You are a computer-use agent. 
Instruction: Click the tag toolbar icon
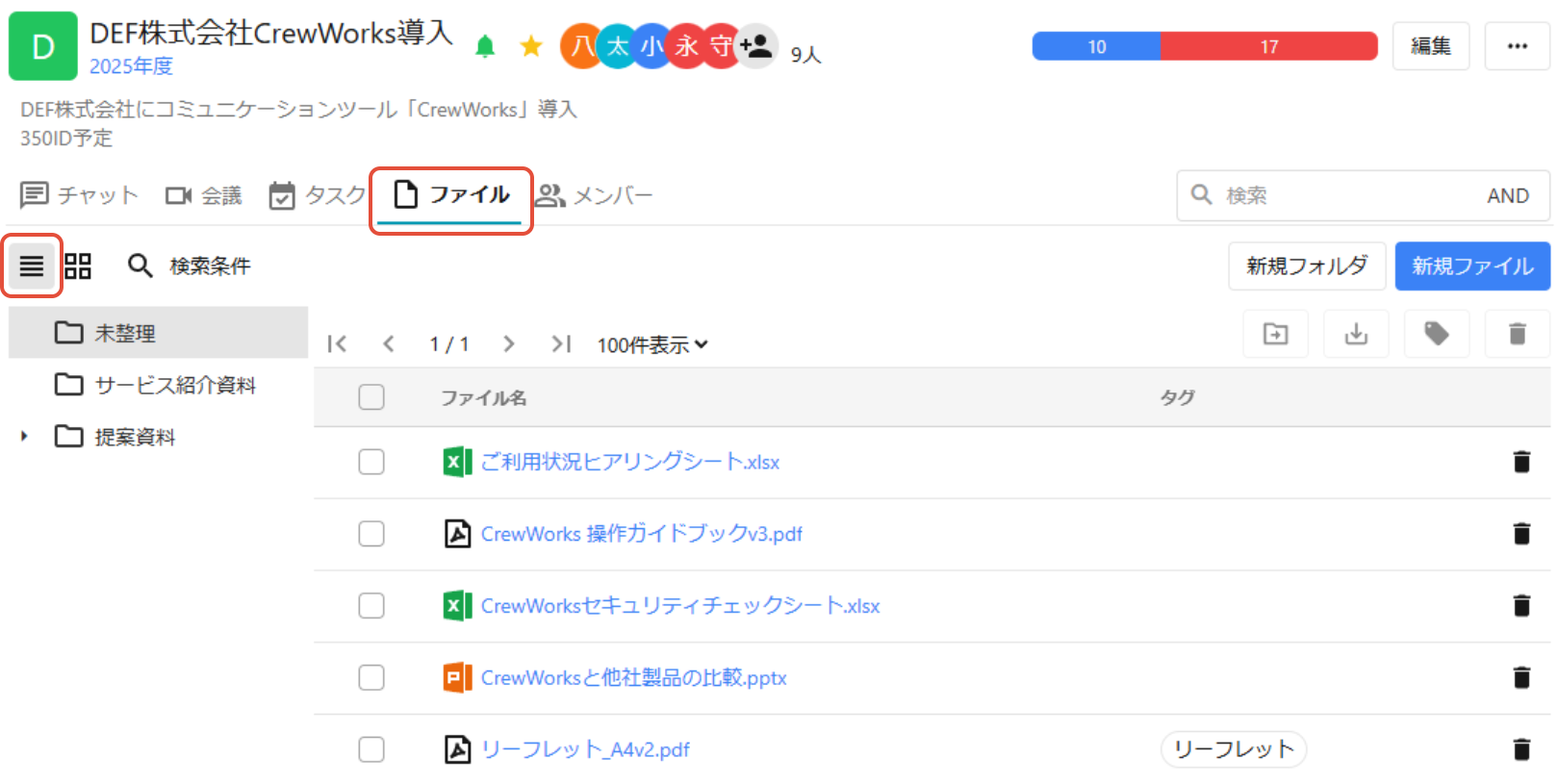(1438, 334)
